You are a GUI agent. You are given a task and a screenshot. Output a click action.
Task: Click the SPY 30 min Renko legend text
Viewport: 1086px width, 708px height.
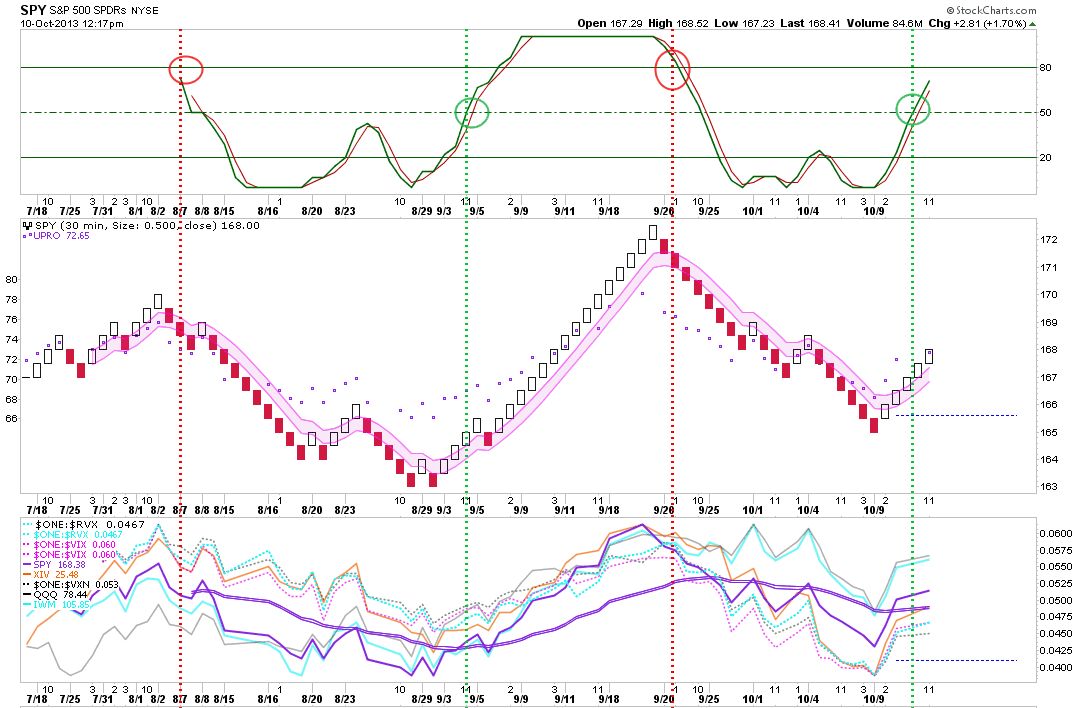148,225
